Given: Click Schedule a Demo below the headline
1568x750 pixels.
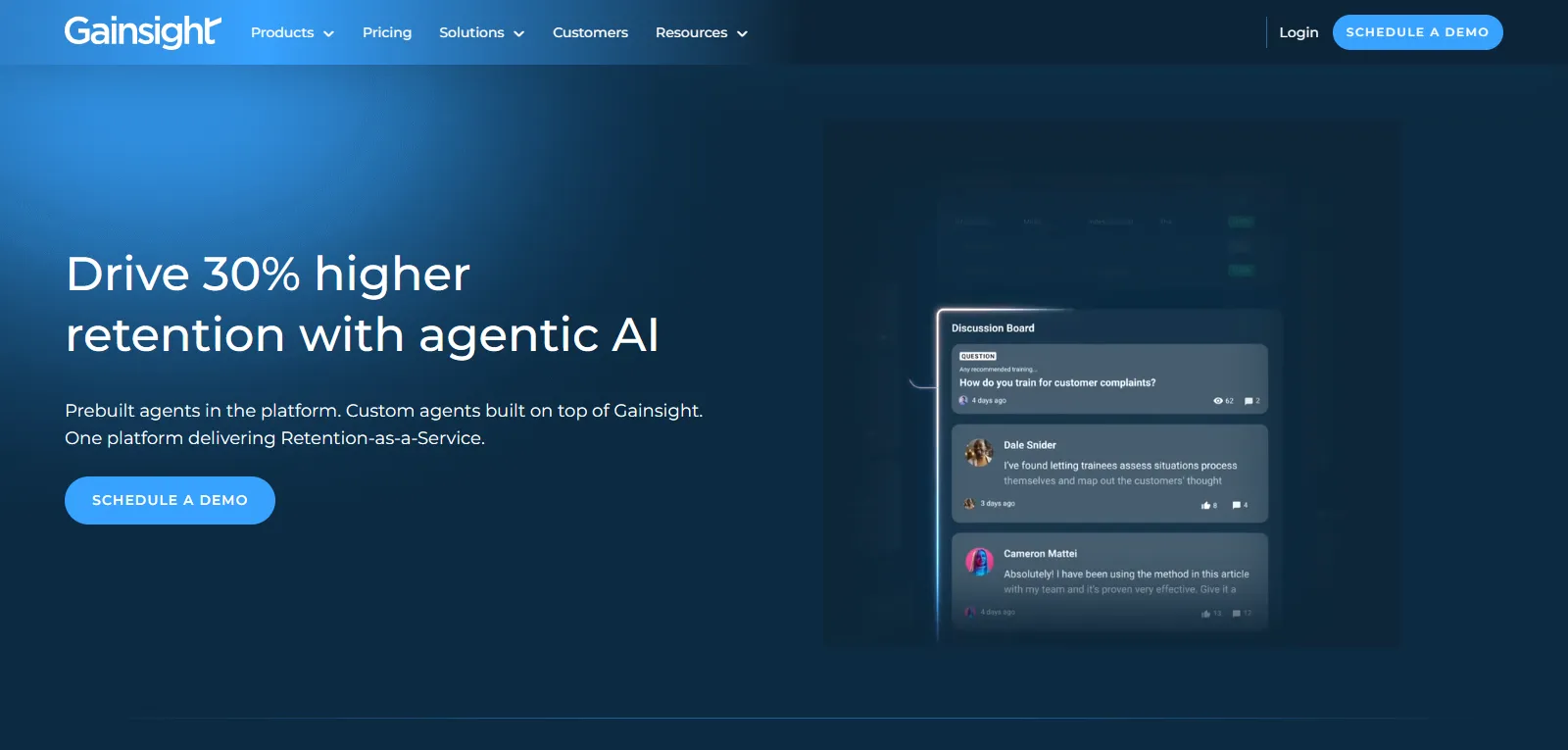Looking at the screenshot, I should coord(170,500).
